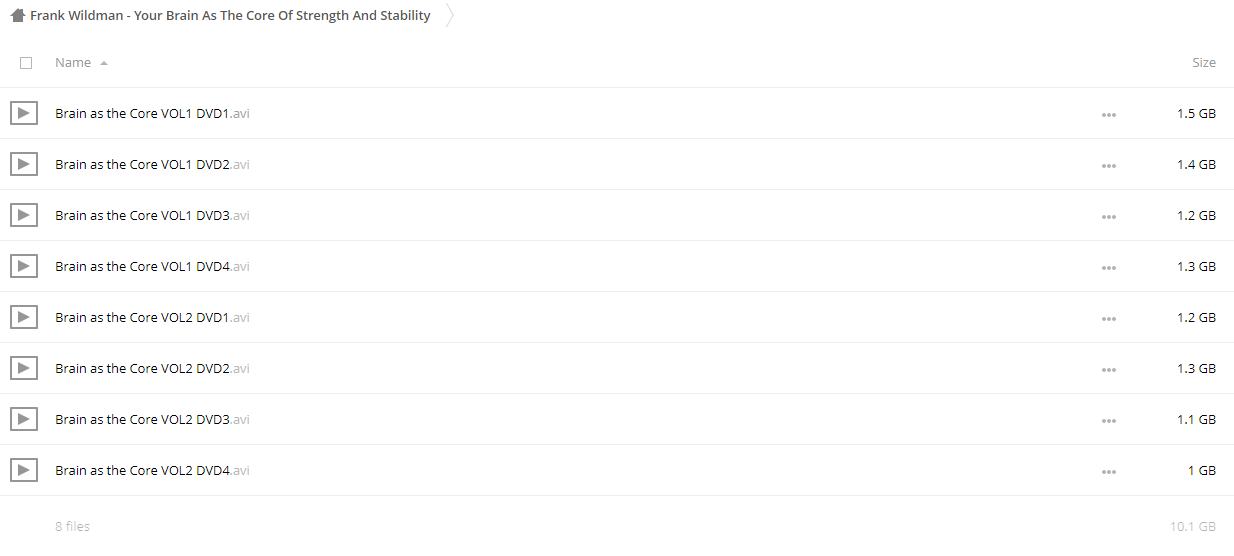The image size is (1234, 556).
Task: Toggle the name sort direction arrow
Action: coord(104,63)
